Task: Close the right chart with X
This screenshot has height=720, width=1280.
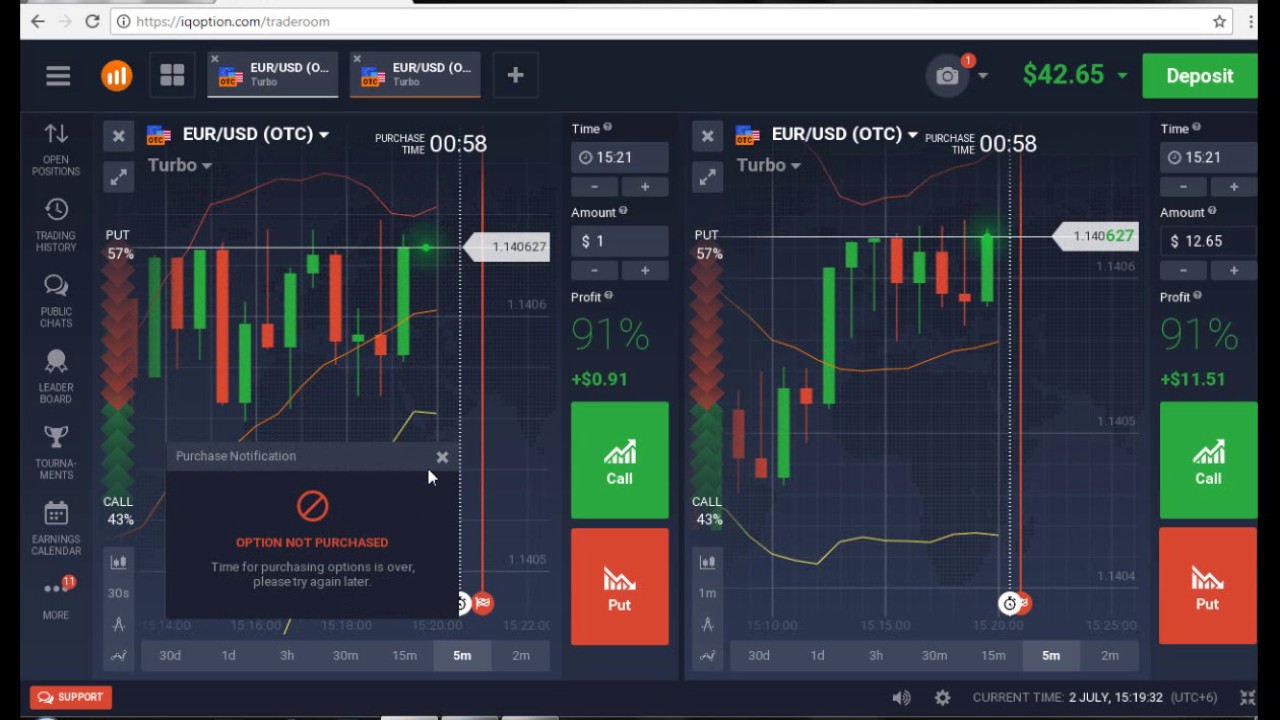Action: click(707, 136)
